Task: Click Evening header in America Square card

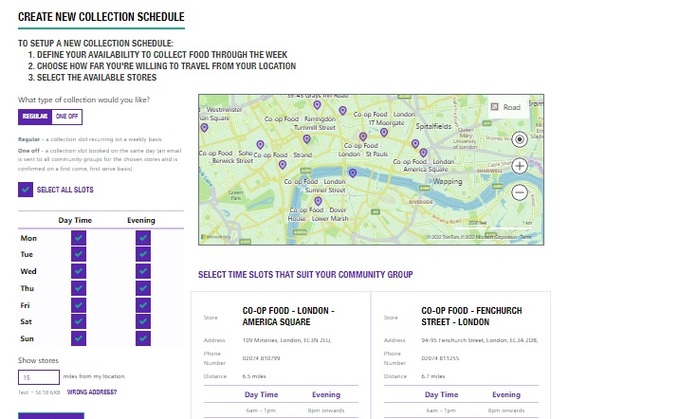Action: pyautogui.click(x=326, y=394)
